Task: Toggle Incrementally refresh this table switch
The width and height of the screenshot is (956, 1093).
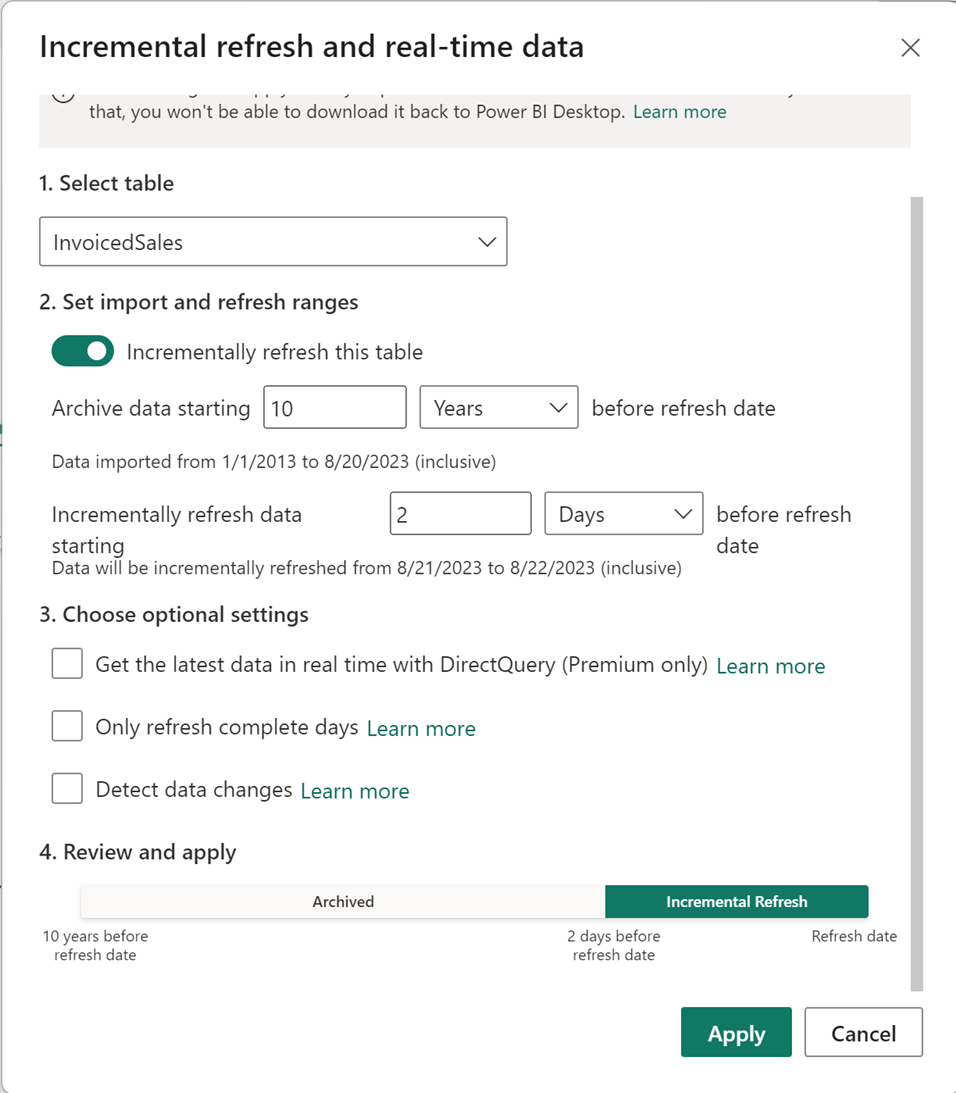Action: point(82,351)
